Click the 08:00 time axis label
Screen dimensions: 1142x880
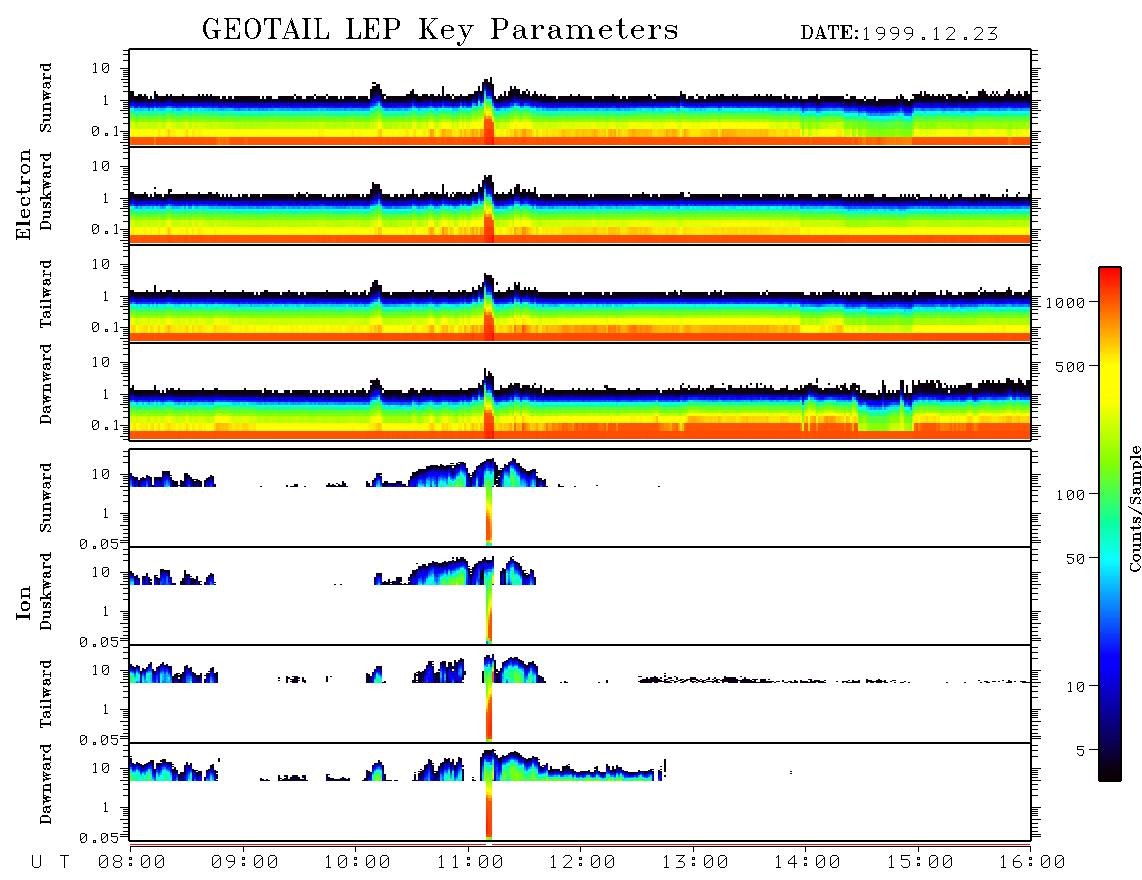coord(132,862)
